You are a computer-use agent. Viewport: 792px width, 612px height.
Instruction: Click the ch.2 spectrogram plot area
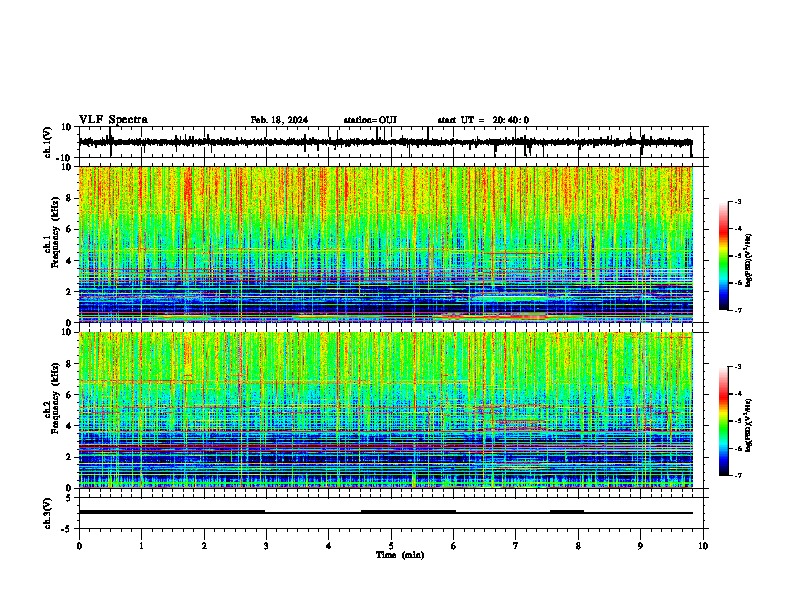coord(385,410)
